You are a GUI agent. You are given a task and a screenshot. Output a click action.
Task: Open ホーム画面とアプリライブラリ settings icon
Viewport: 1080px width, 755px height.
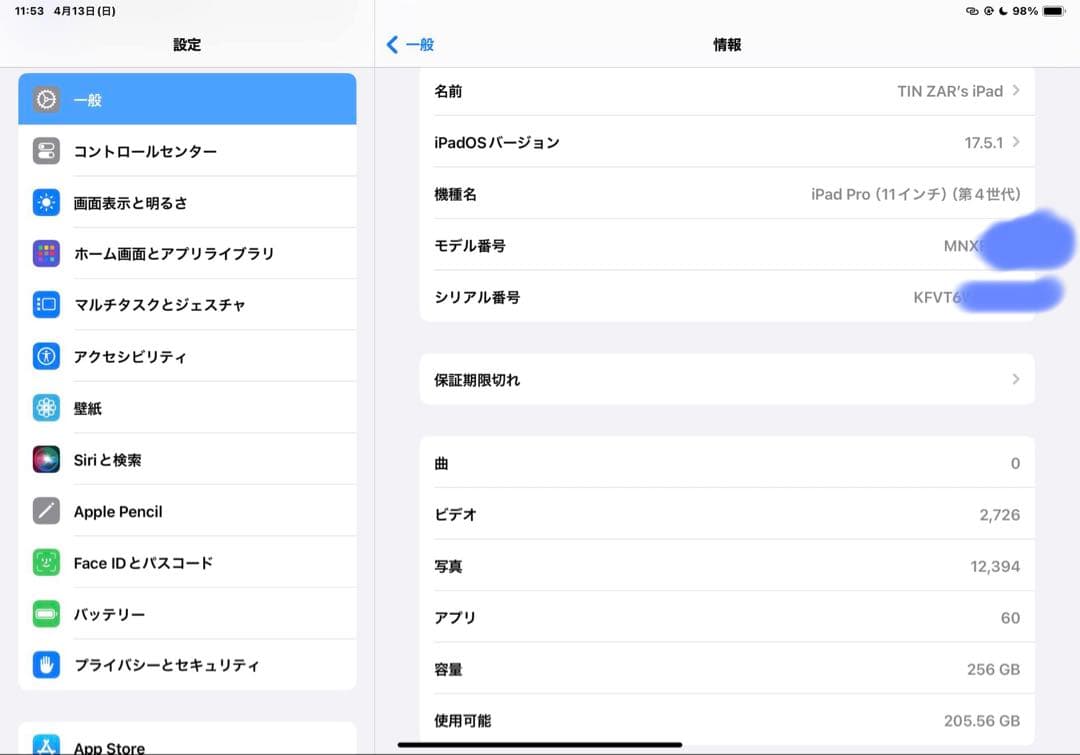click(45, 253)
